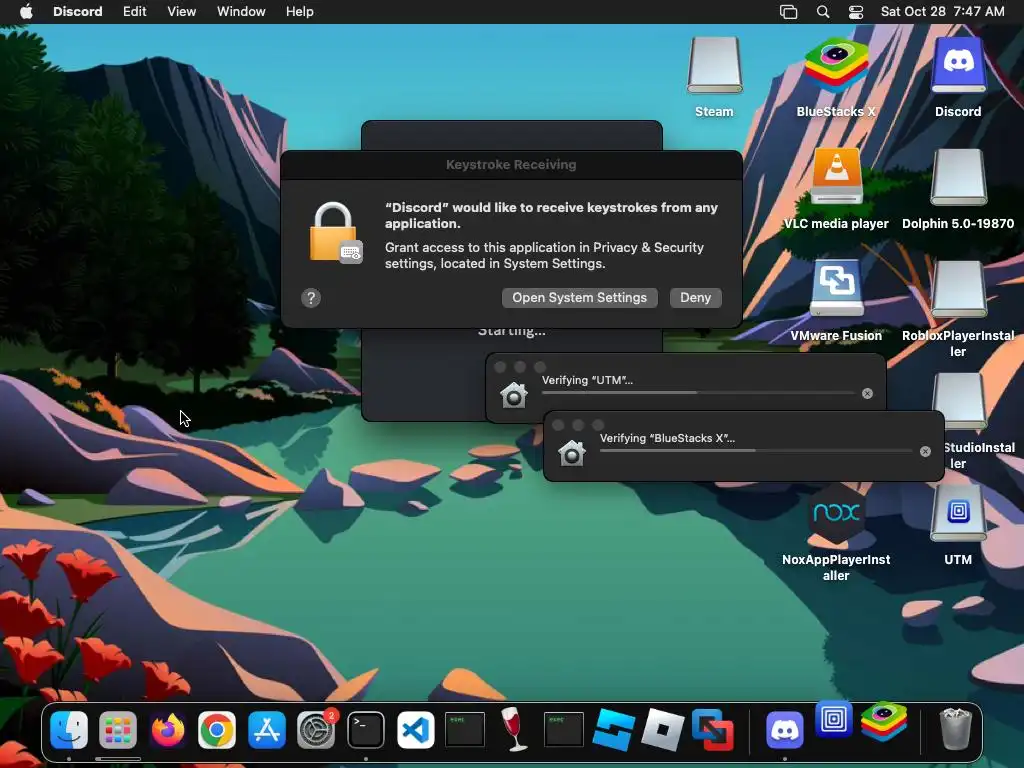Click the date and time in menu bar
This screenshot has height=768, width=1024.
[x=942, y=12]
